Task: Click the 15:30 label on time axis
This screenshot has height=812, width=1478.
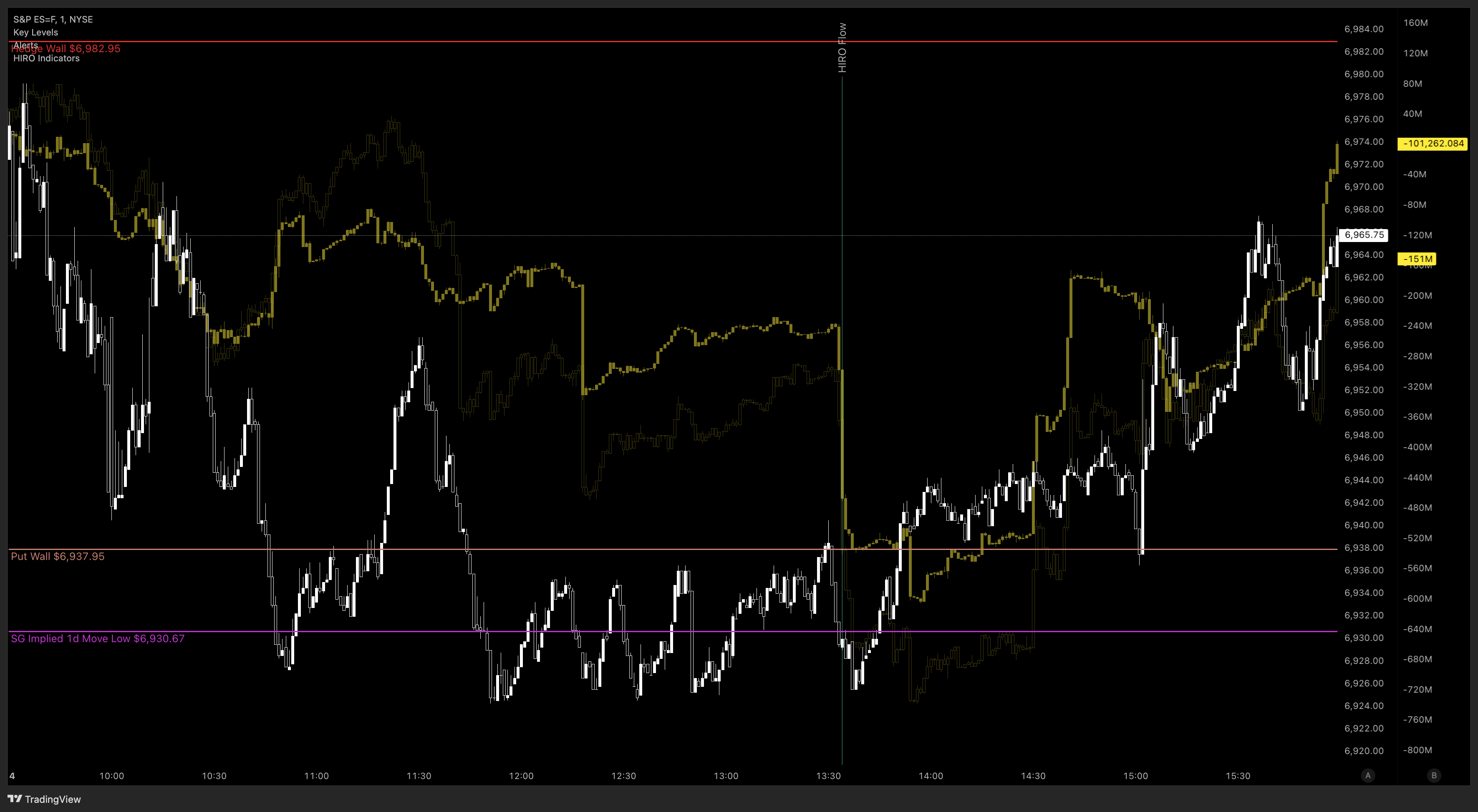Action: (x=1238, y=776)
